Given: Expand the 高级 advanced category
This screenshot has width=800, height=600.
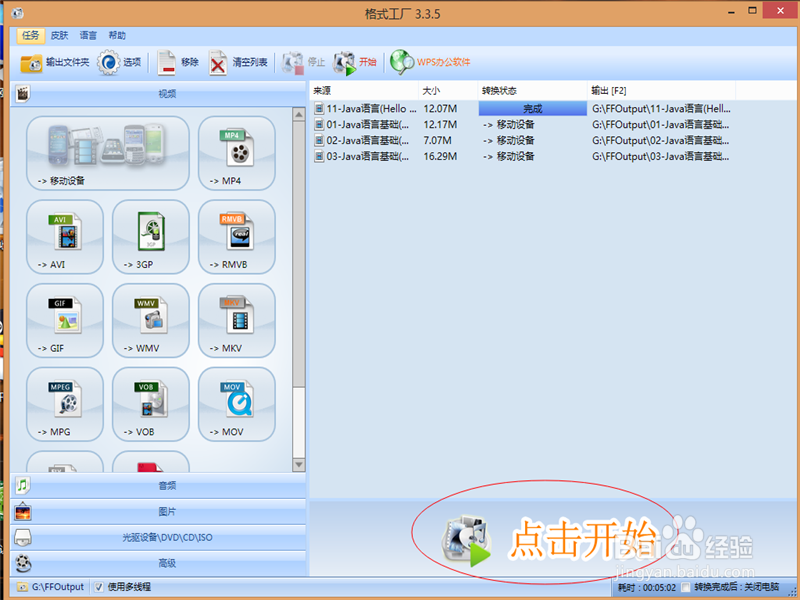Looking at the screenshot, I should point(158,563).
